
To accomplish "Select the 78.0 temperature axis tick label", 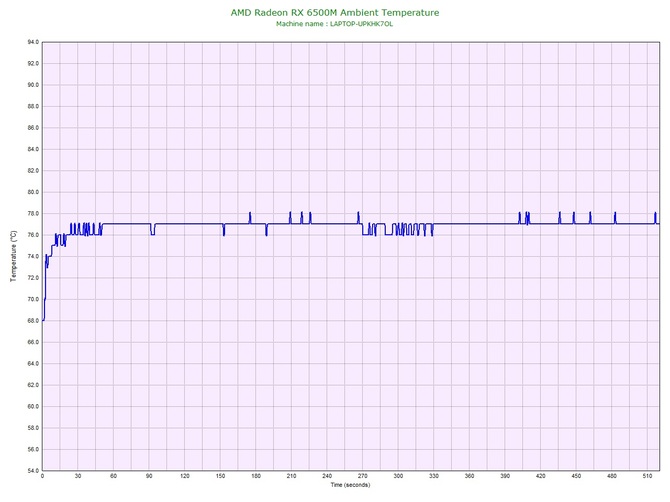I will click(x=33, y=213).
